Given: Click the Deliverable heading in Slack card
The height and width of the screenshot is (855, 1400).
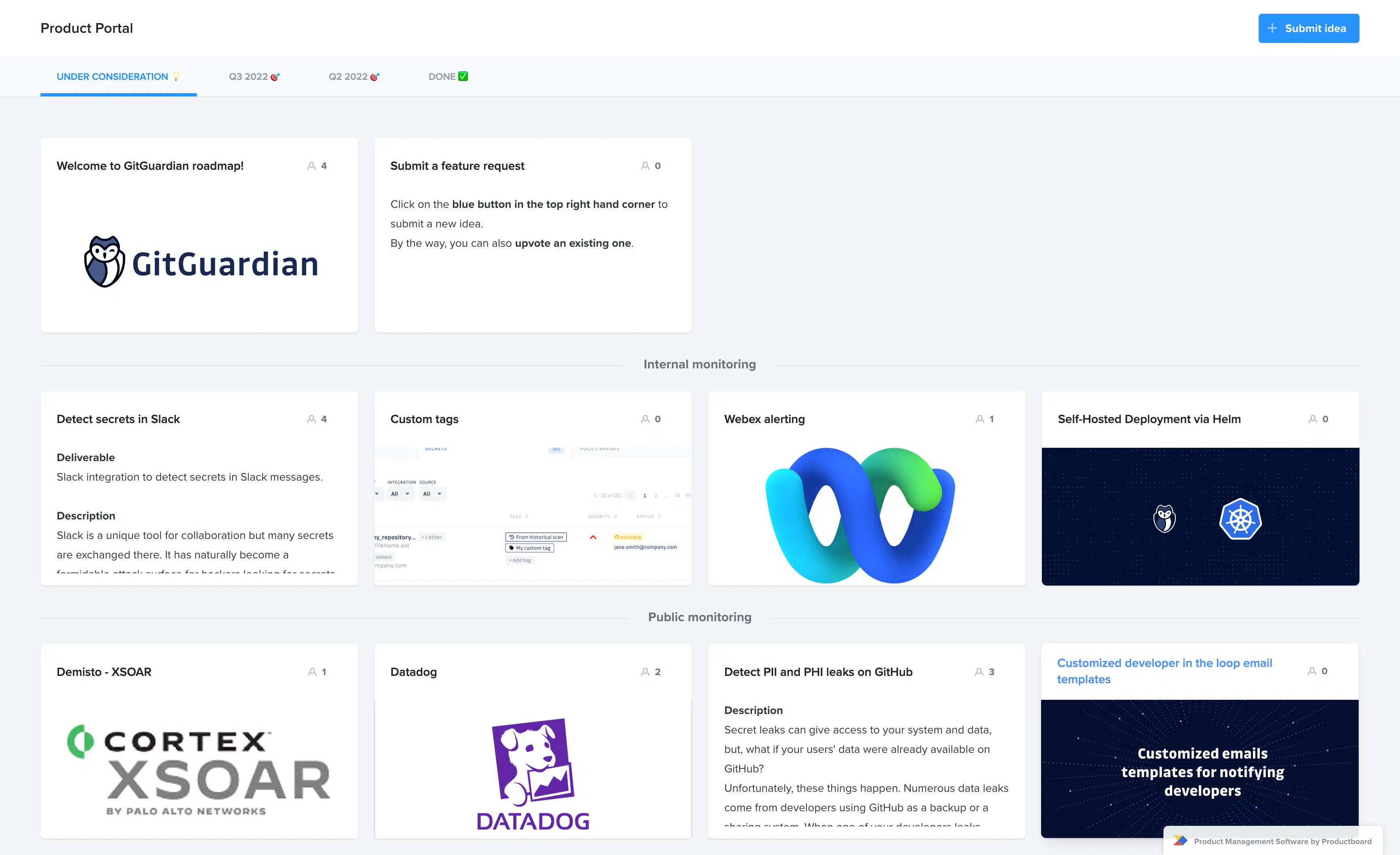Looking at the screenshot, I should tap(86, 457).
